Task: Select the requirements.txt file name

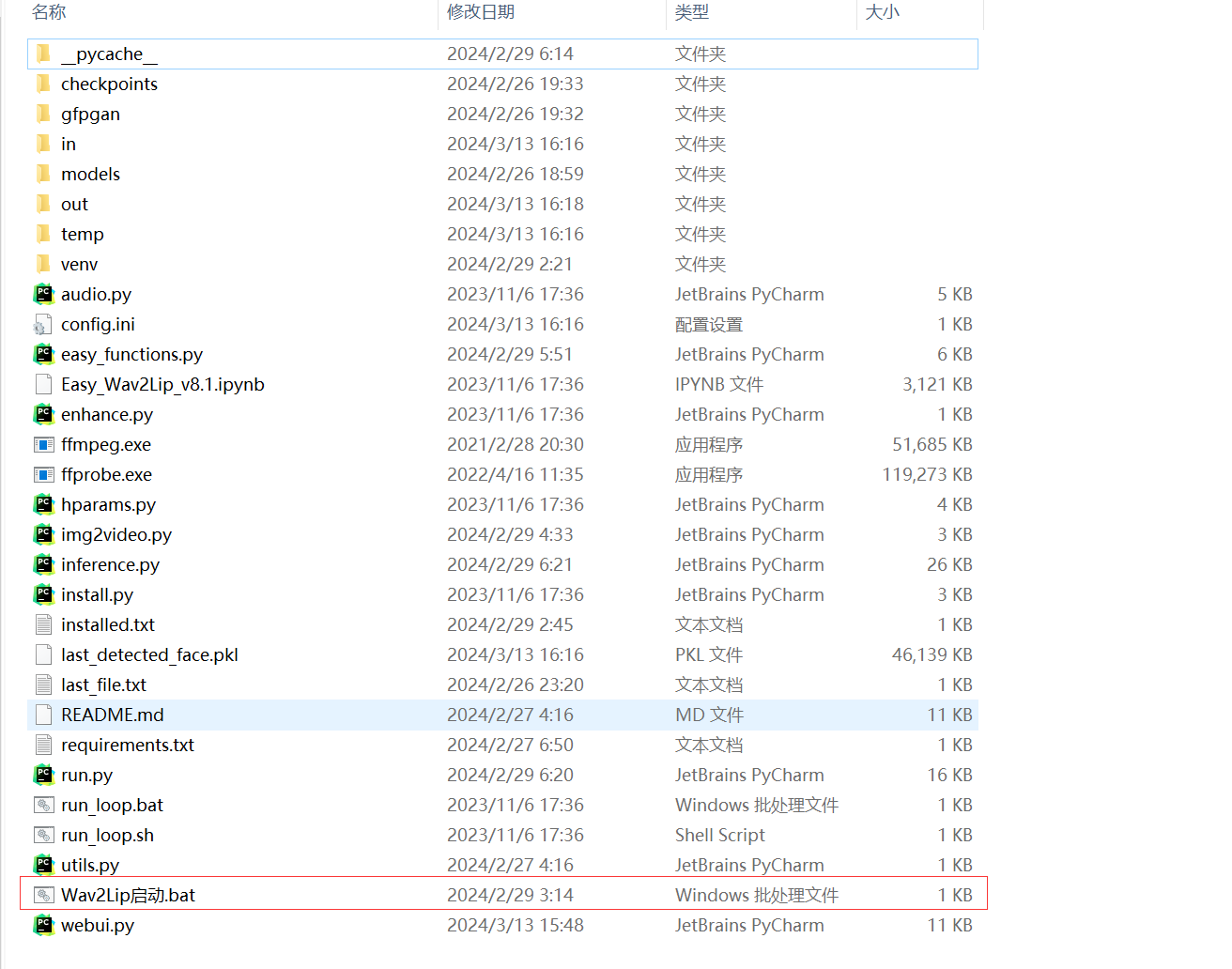Action: pyautogui.click(x=128, y=745)
